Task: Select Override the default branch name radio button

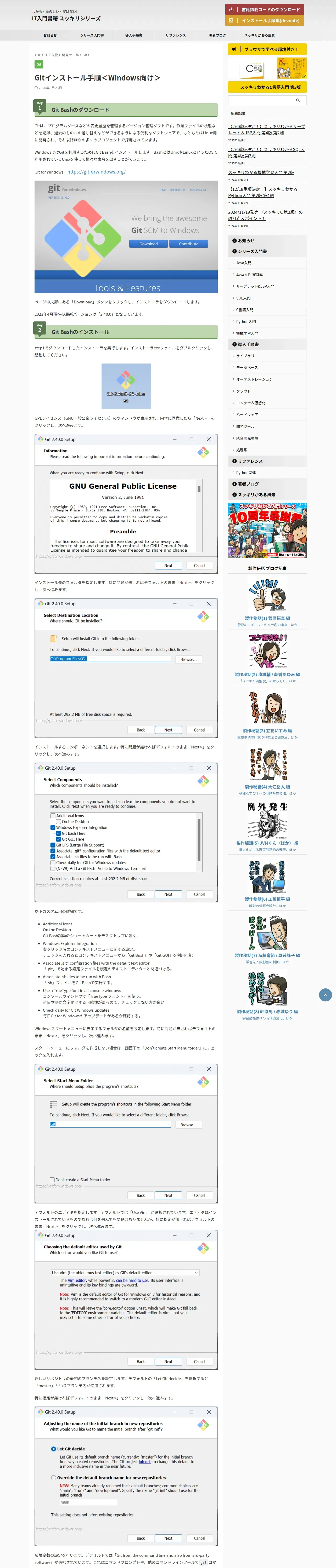Action: (54, 1477)
